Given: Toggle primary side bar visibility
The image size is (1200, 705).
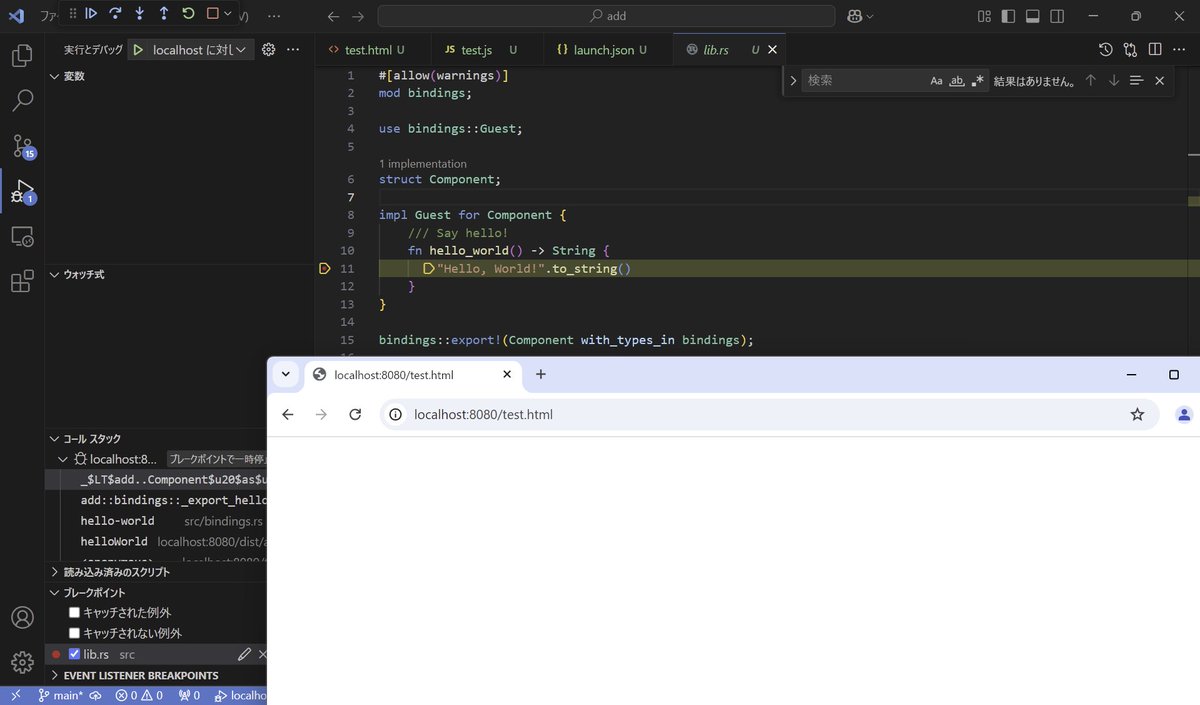Looking at the screenshot, I should click(x=1008, y=16).
